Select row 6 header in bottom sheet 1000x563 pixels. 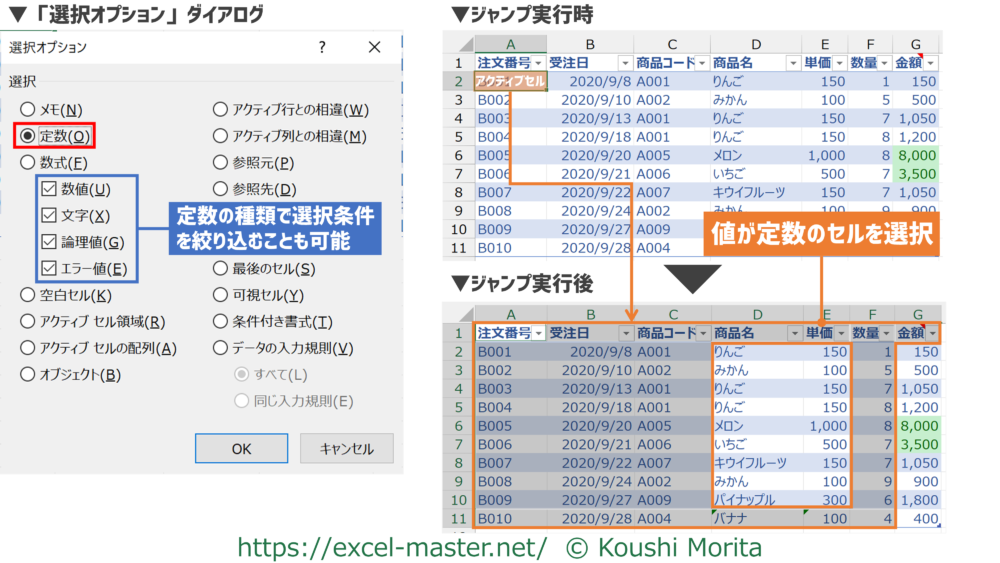[x=458, y=423]
